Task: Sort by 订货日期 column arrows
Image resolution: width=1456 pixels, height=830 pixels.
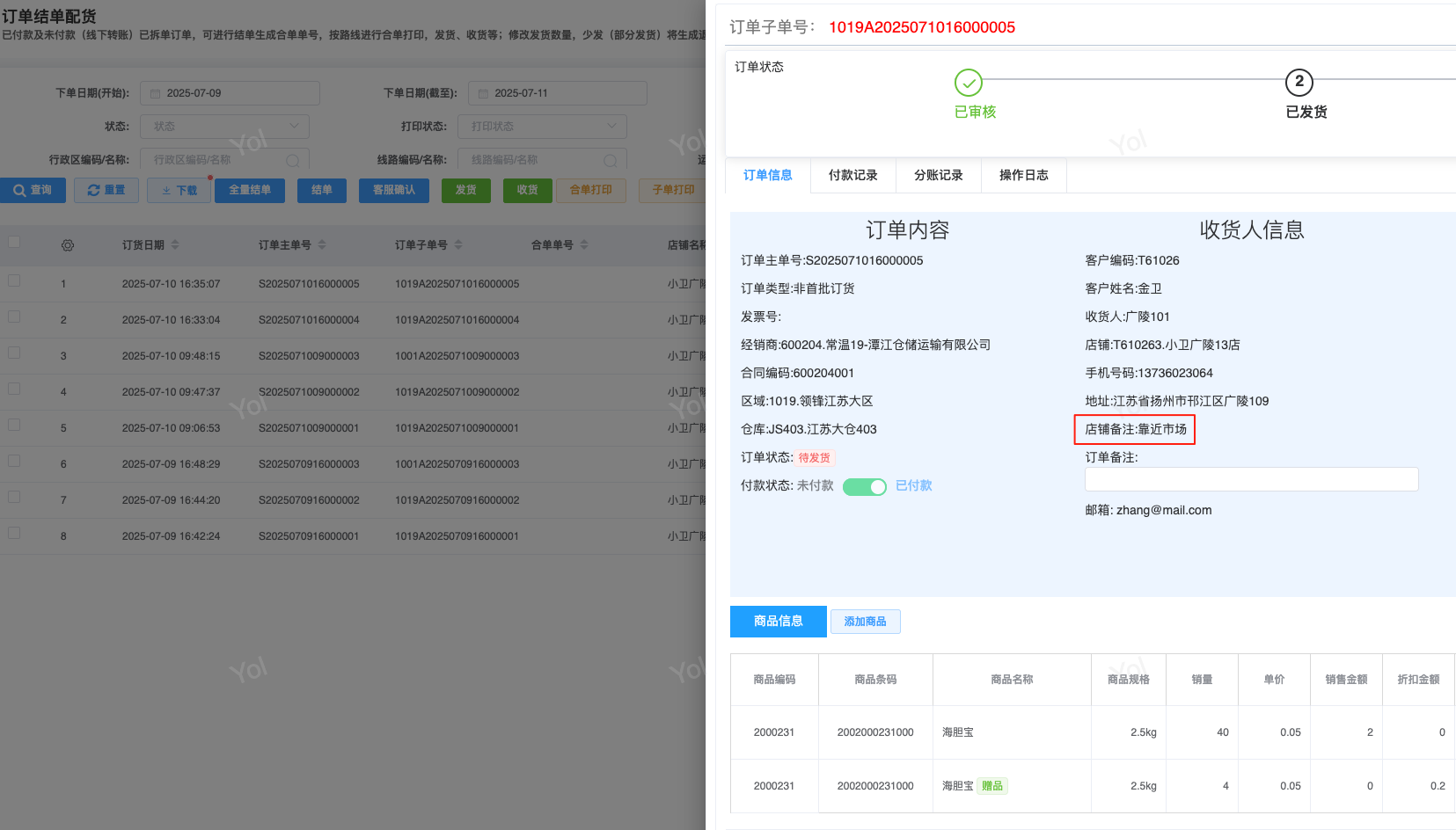Action: 175,244
